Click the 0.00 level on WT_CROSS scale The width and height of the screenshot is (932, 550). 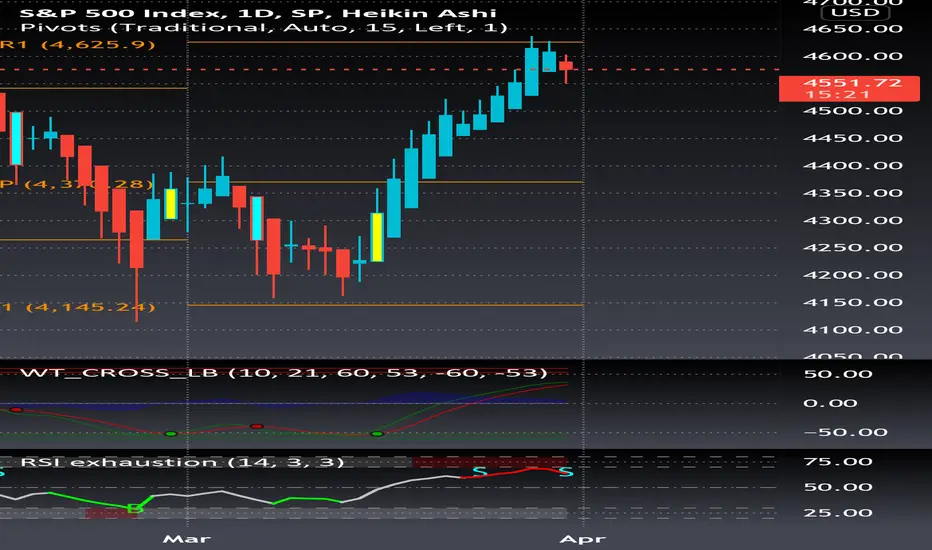pyautogui.click(x=830, y=403)
